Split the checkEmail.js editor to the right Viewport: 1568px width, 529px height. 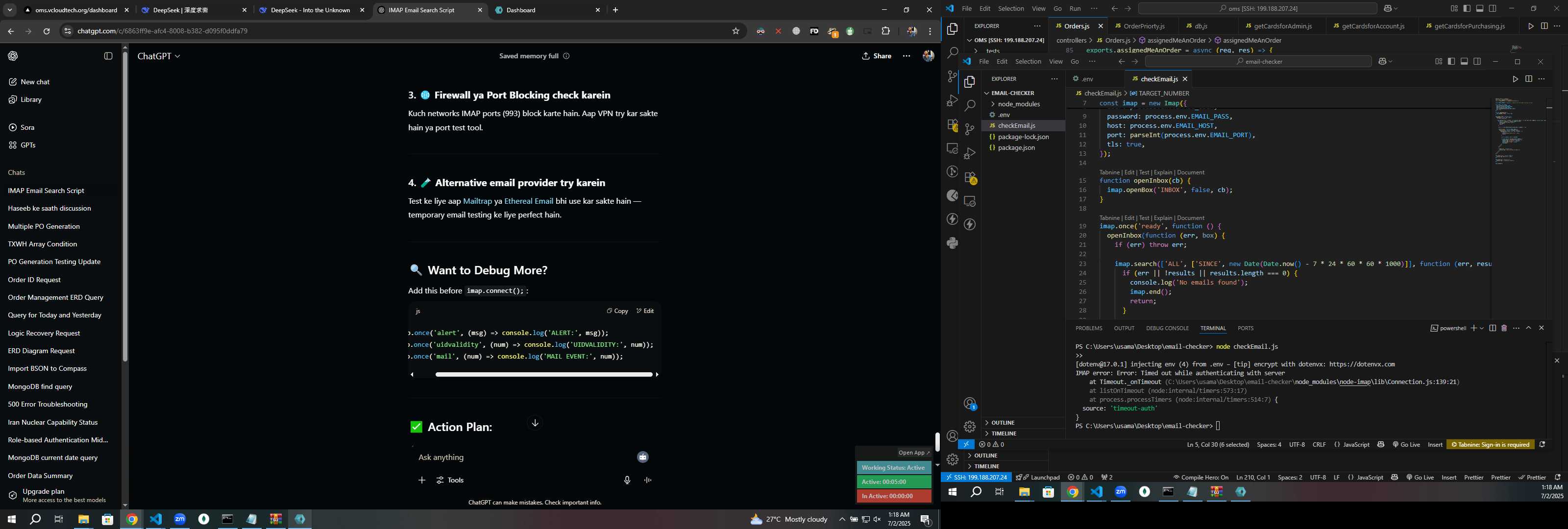(1528, 79)
